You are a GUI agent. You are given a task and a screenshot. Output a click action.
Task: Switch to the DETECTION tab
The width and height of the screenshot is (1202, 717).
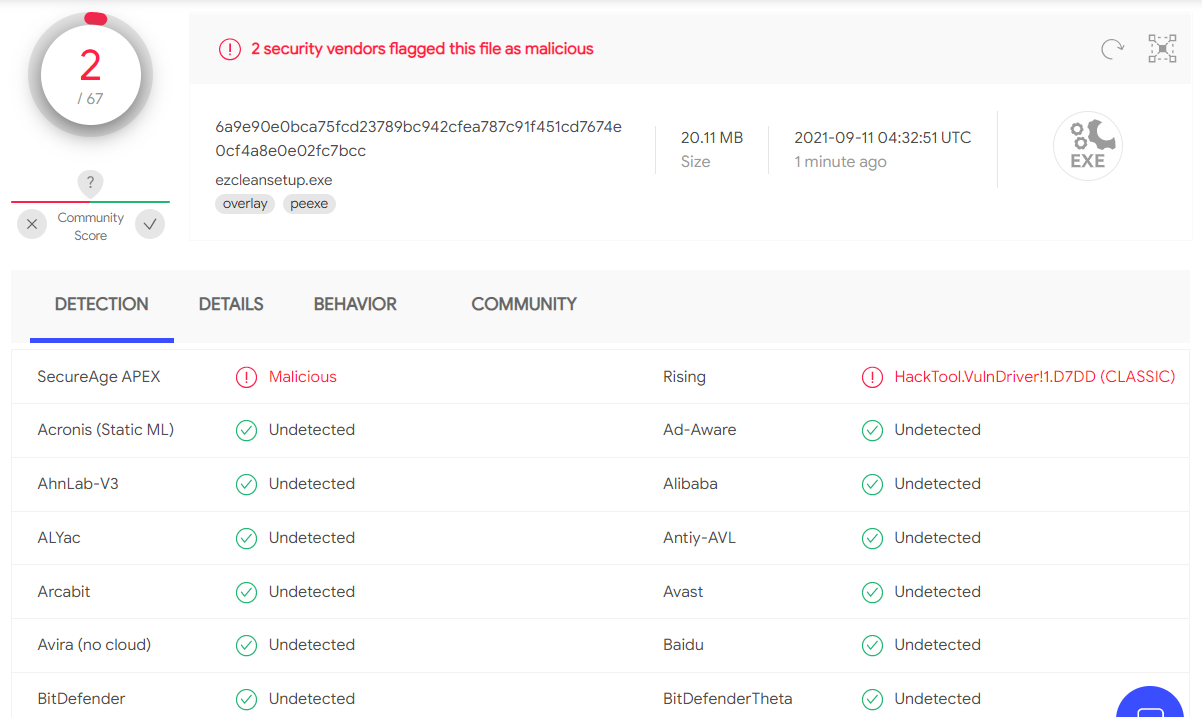coord(102,304)
